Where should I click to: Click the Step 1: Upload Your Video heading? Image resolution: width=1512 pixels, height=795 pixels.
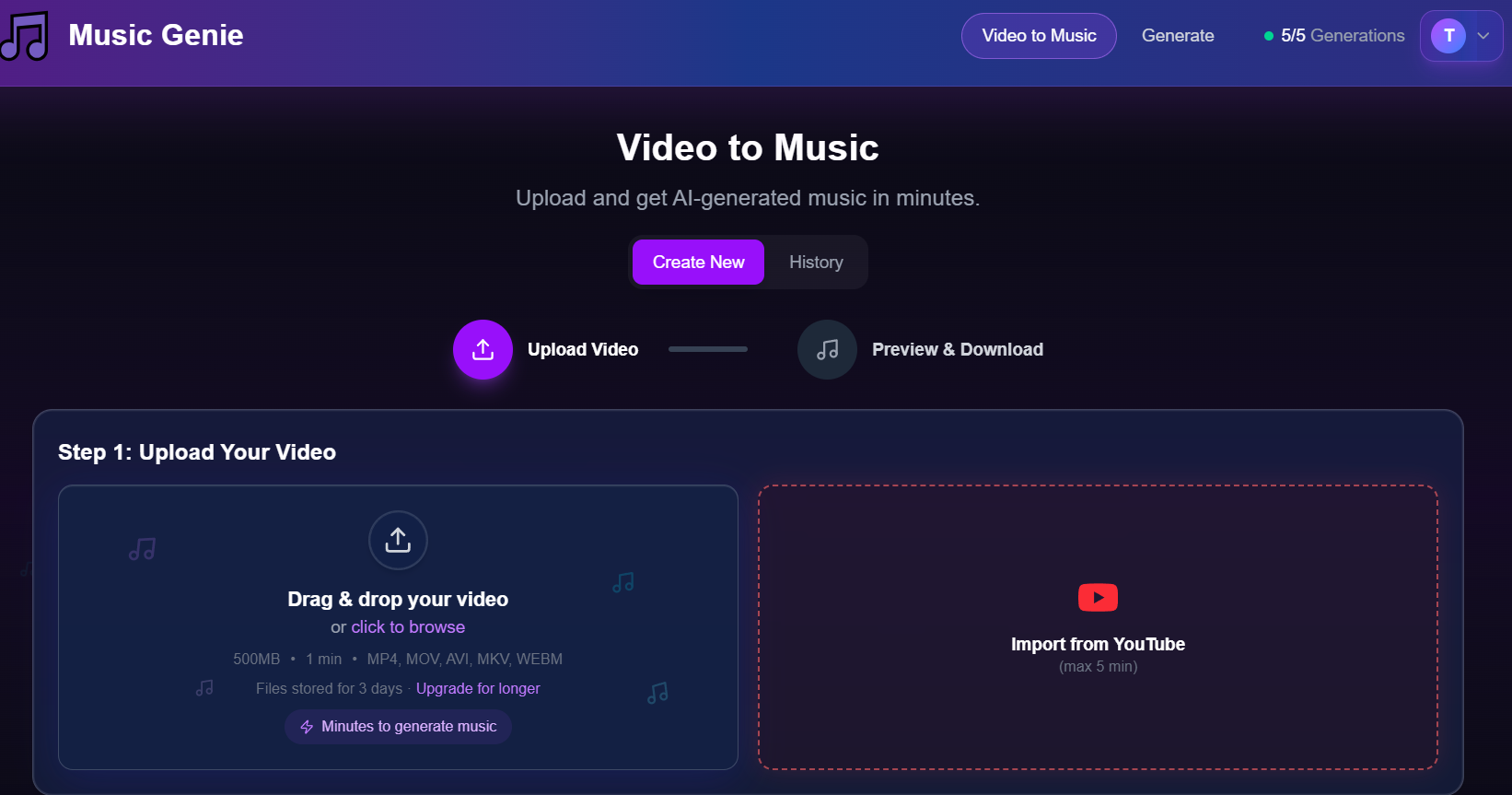[197, 452]
